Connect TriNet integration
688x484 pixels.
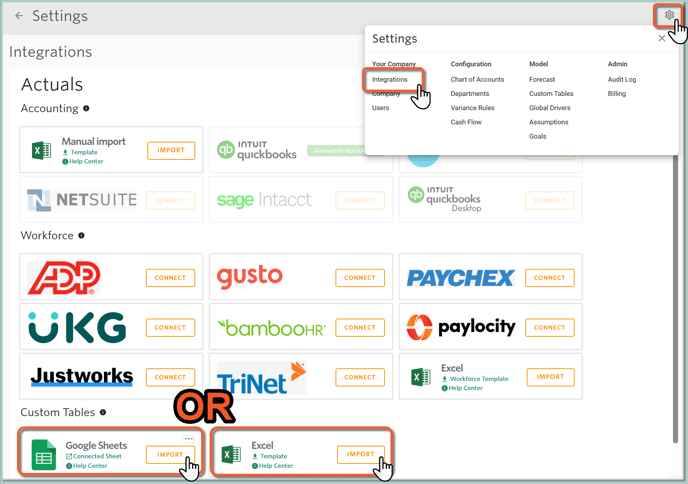360,377
